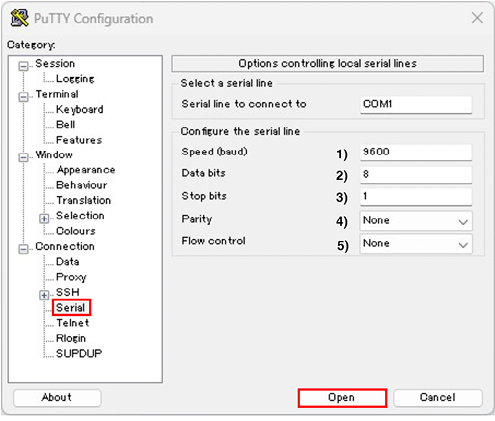Select the Serial category
495x421 pixels.
pos(71,308)
